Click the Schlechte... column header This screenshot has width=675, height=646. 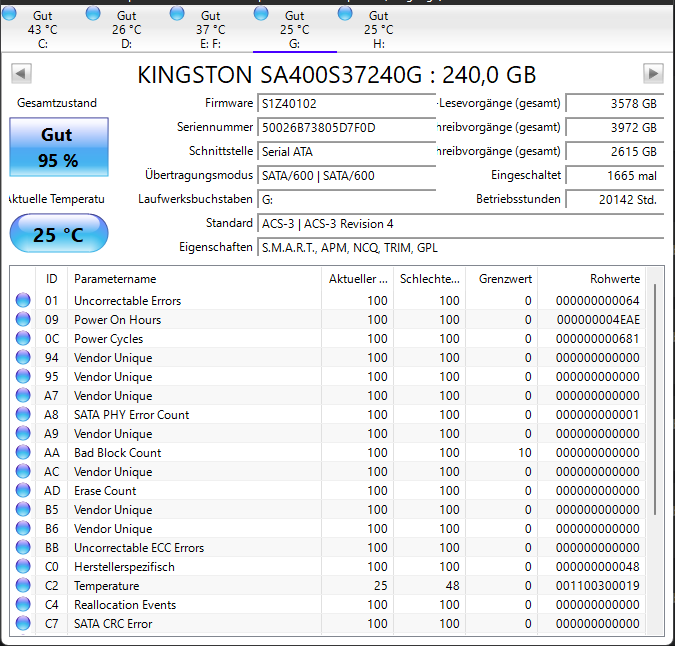pos(429,279)
